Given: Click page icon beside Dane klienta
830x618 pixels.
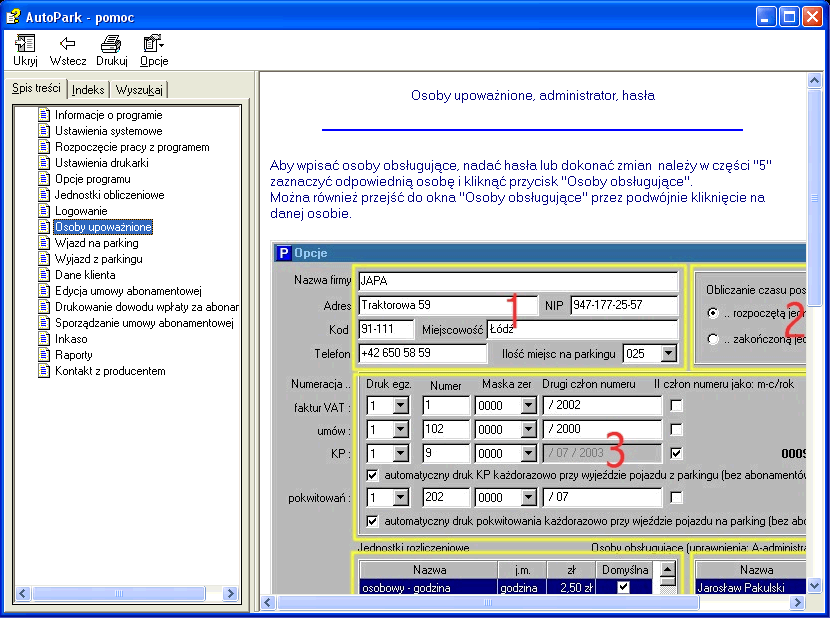Looking at the screenshot, I should 44,274.
